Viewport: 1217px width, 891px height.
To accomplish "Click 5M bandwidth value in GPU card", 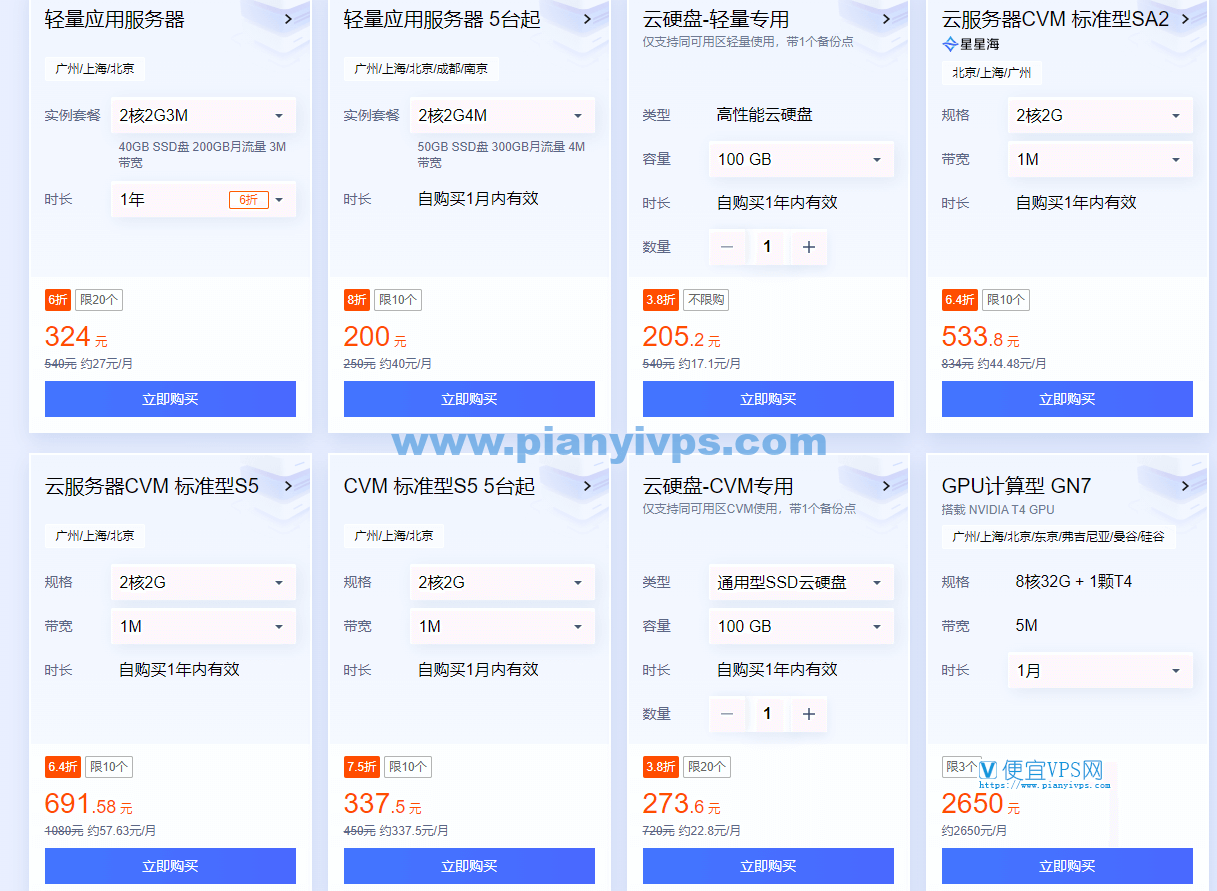I will tap(1026, 626).
